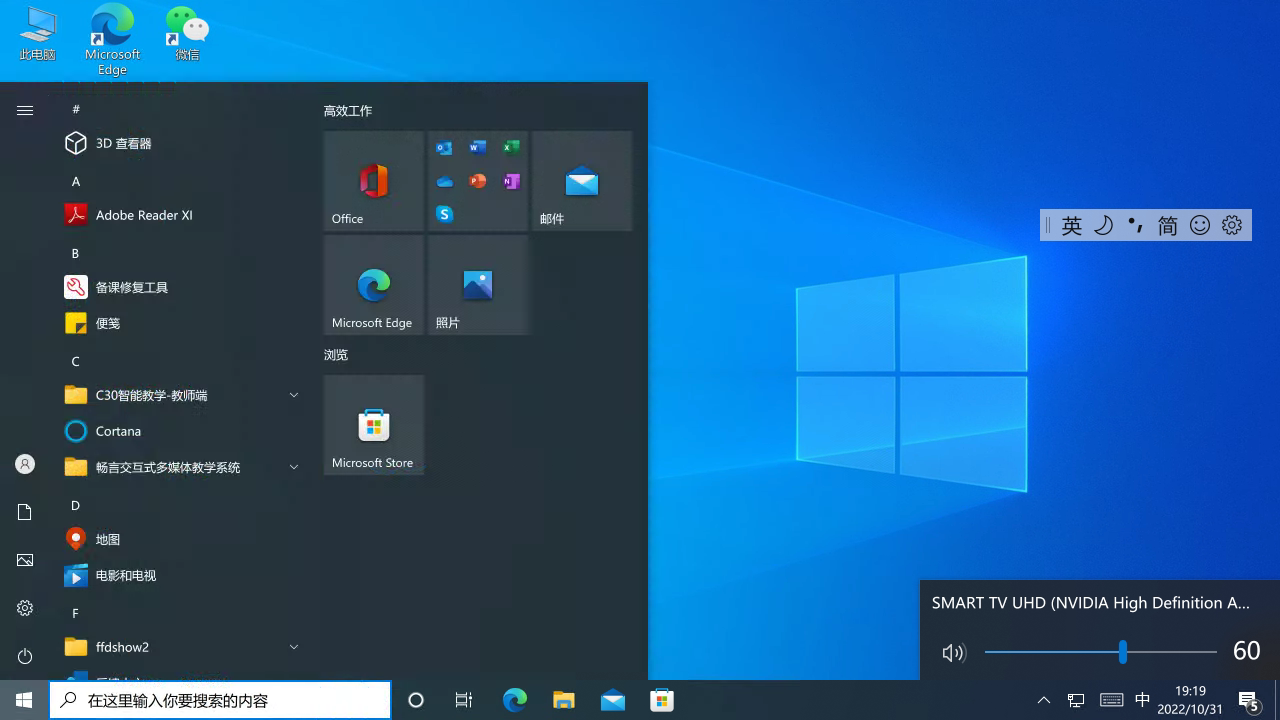Viewport: 1280px width, 720px height.
Task: Launch Cortana from the app list
Action: coord(180,431)
